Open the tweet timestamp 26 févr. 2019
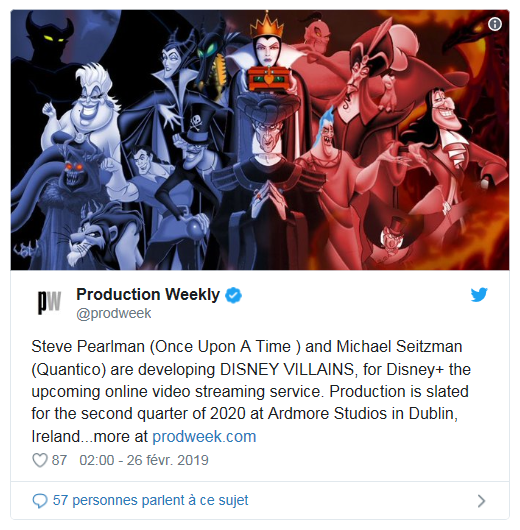The height and width of the screenshot is (530, 520). pos(144,460)
